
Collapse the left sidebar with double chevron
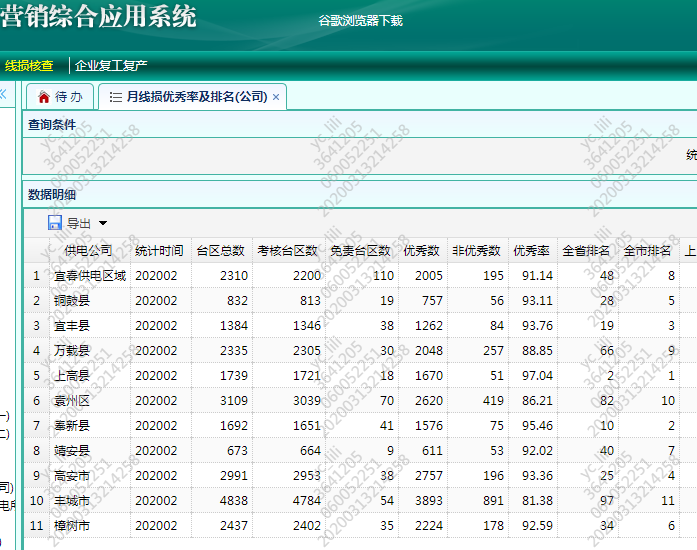(3, 94)
